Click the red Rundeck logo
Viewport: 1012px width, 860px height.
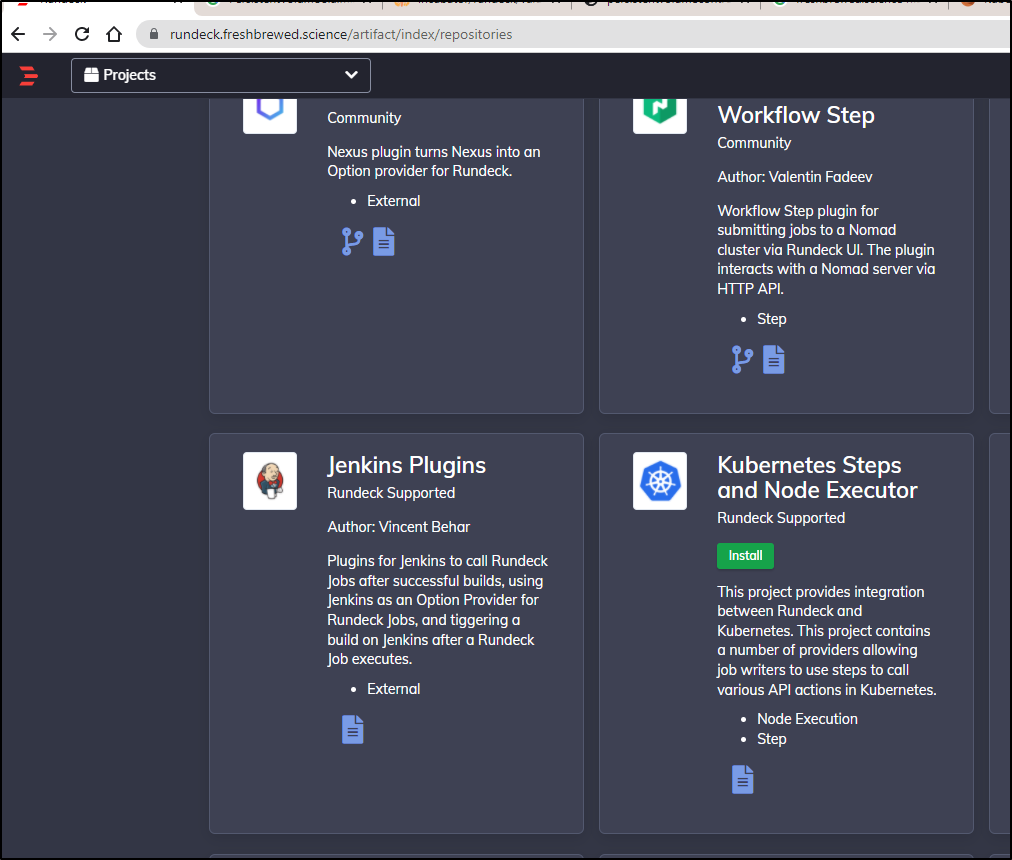pyautogui.click(x=28, y=76)
